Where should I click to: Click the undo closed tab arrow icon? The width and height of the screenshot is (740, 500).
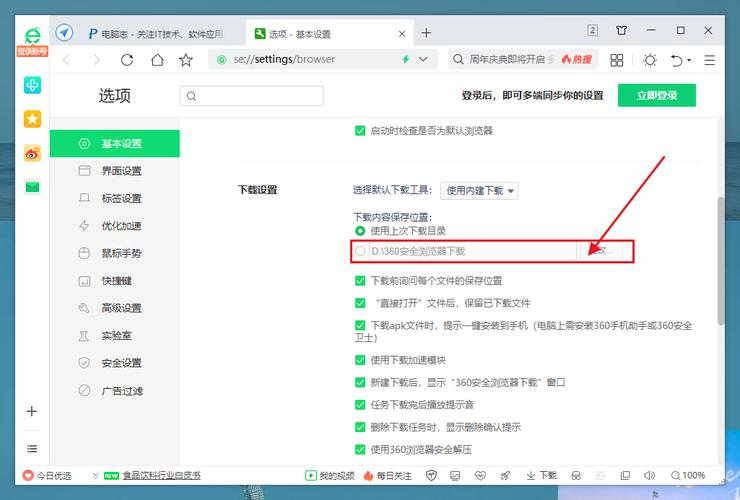point(677,60)
